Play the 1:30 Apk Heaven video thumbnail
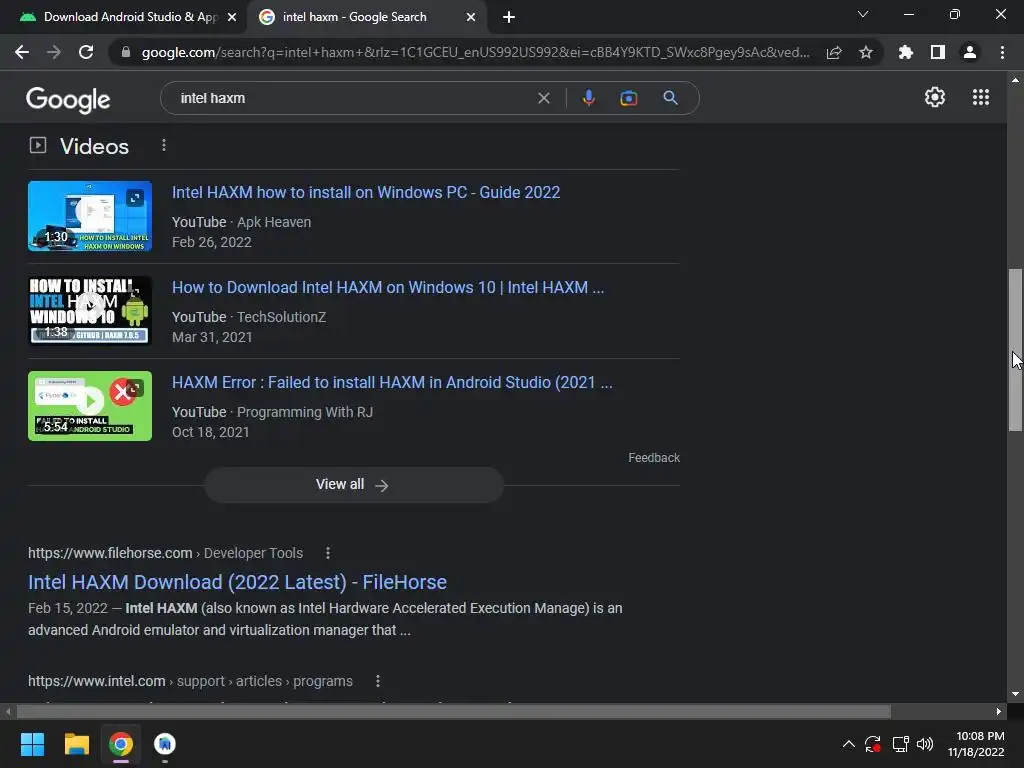The image size is (1024, 768). [90, 216]
